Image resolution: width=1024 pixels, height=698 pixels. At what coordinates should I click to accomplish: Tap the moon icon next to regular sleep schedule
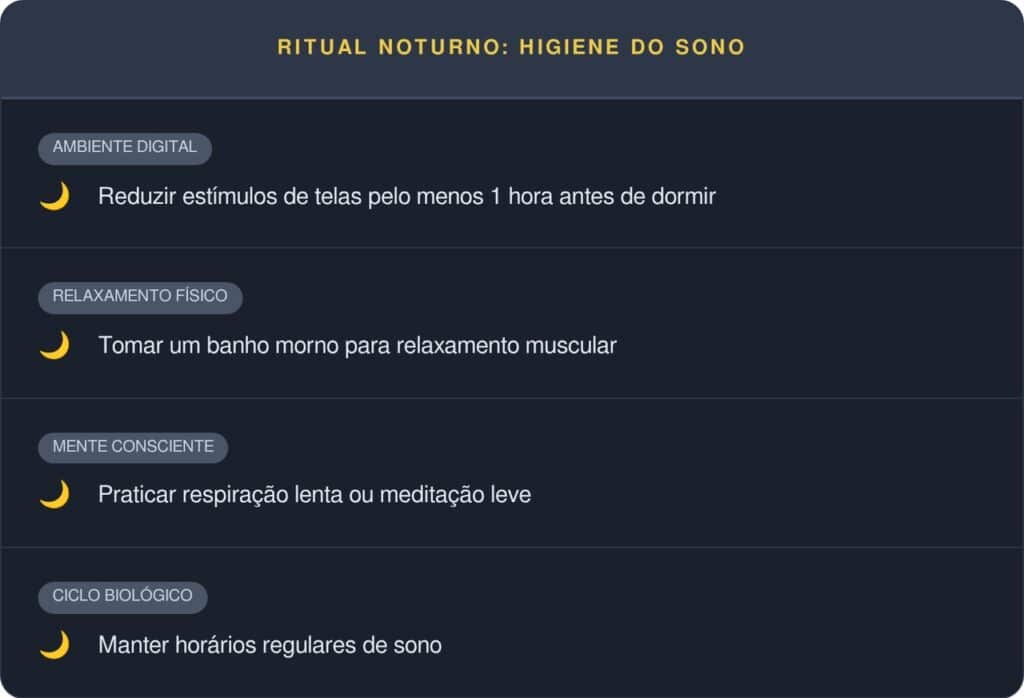[x=54, y=645]
